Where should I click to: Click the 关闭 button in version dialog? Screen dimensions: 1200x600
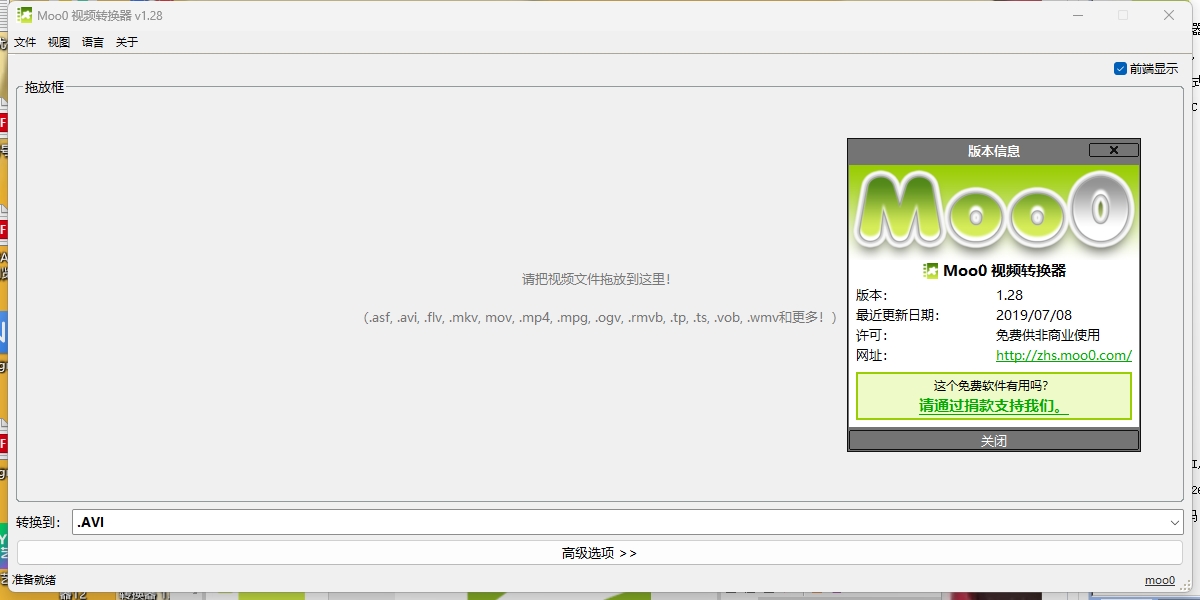[x=994, y=441]
